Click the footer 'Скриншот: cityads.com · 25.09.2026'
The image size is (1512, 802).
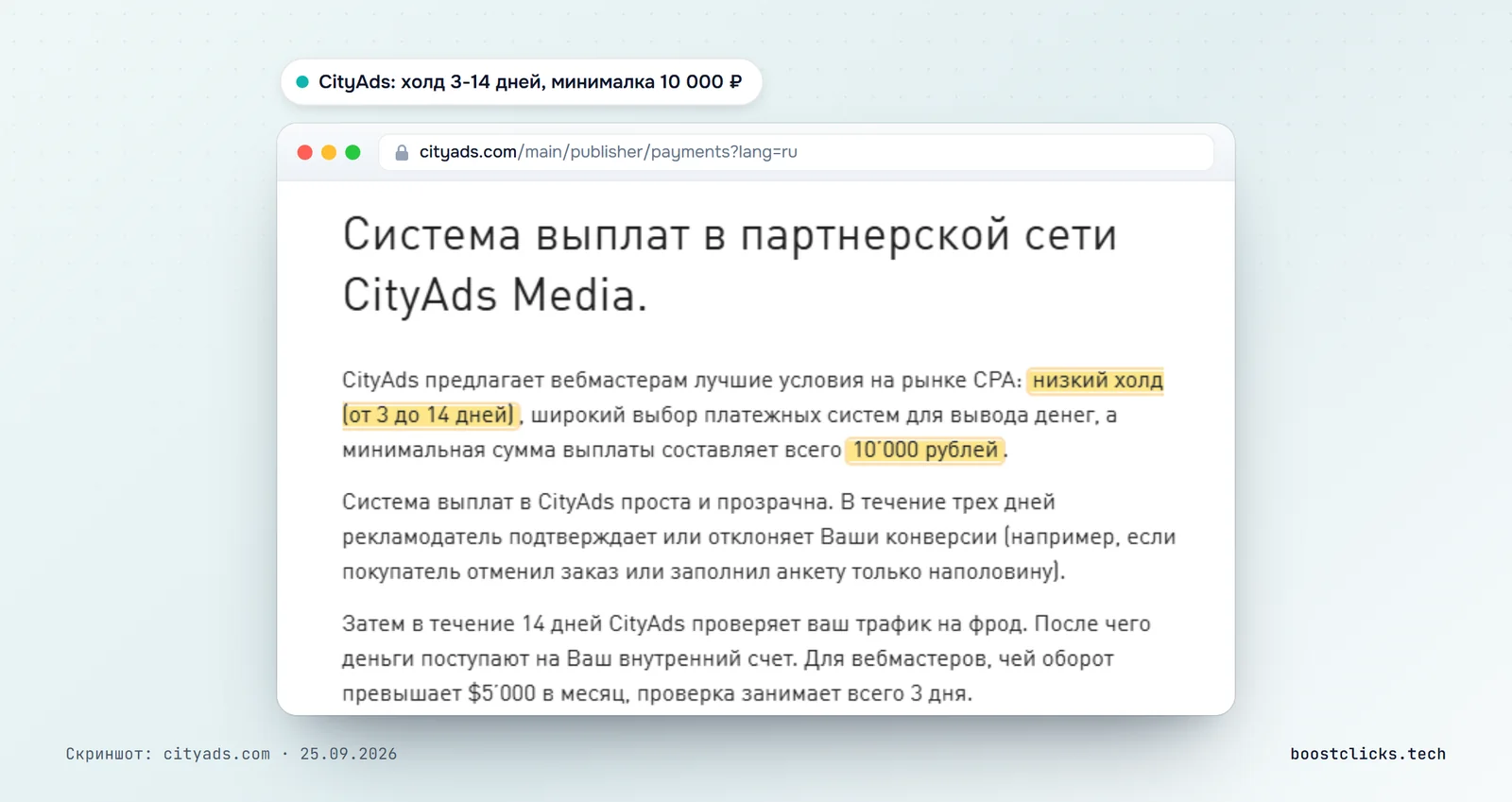[232, 754]
